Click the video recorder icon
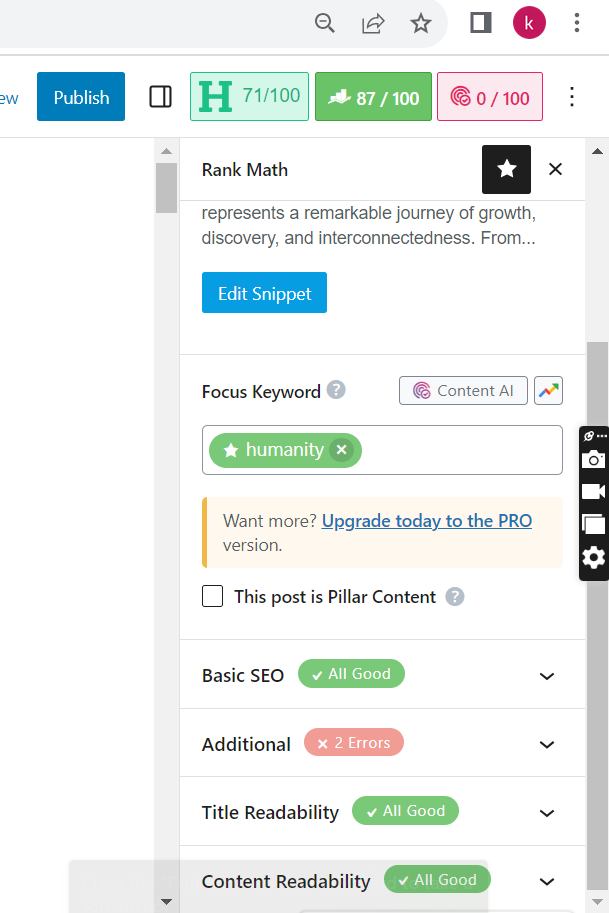Screen dimensions: 609x913 tap(594, 491)
